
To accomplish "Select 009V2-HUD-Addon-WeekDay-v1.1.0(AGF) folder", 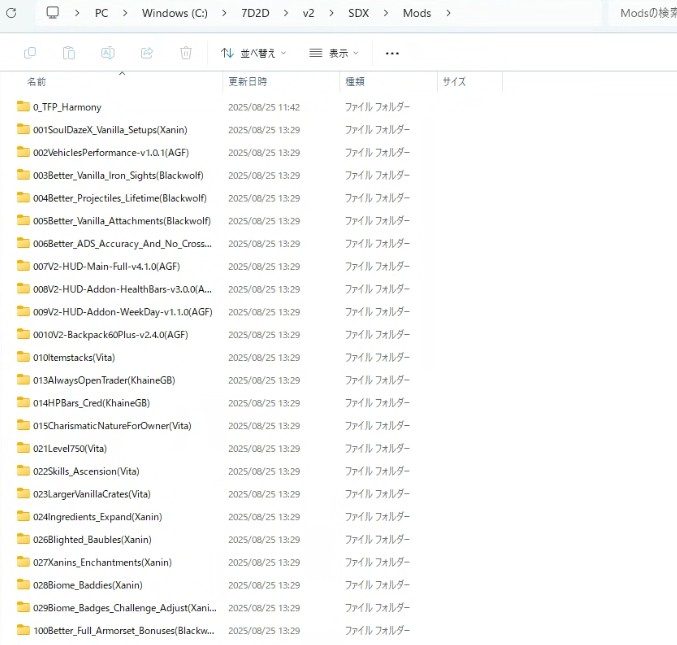I will point(123,312).
